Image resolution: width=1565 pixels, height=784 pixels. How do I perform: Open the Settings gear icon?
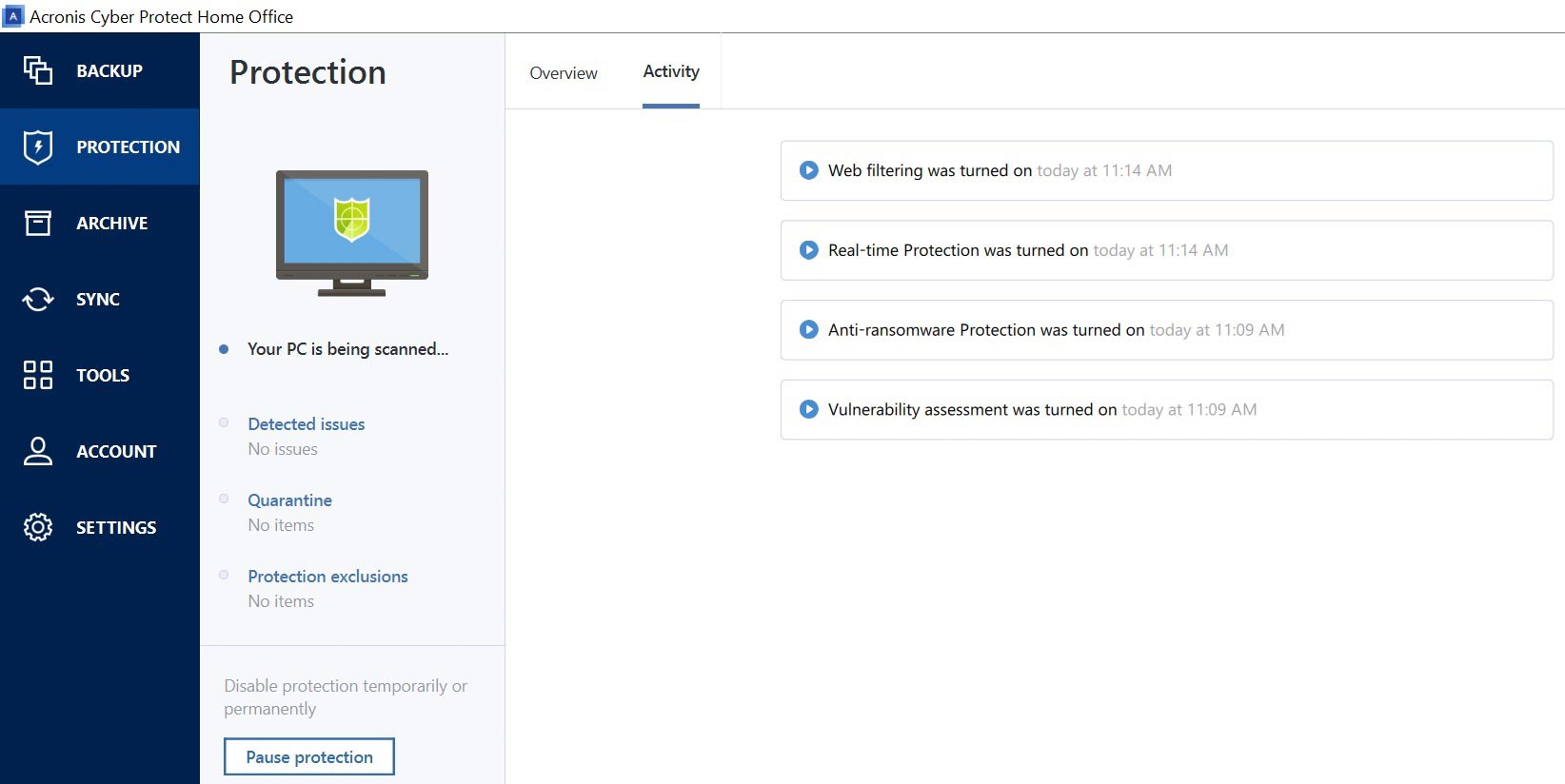coord(38,527)
